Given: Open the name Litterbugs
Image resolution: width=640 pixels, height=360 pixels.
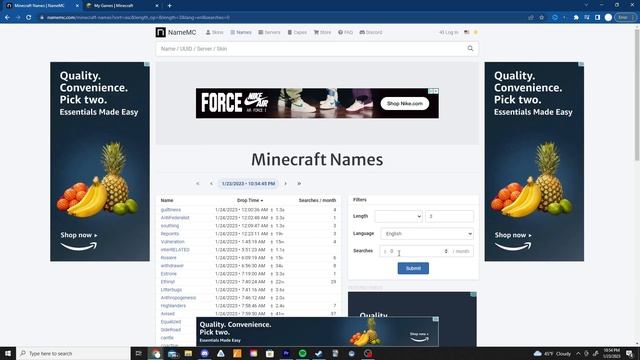Looking at the screenshot, I should [171, 290].
